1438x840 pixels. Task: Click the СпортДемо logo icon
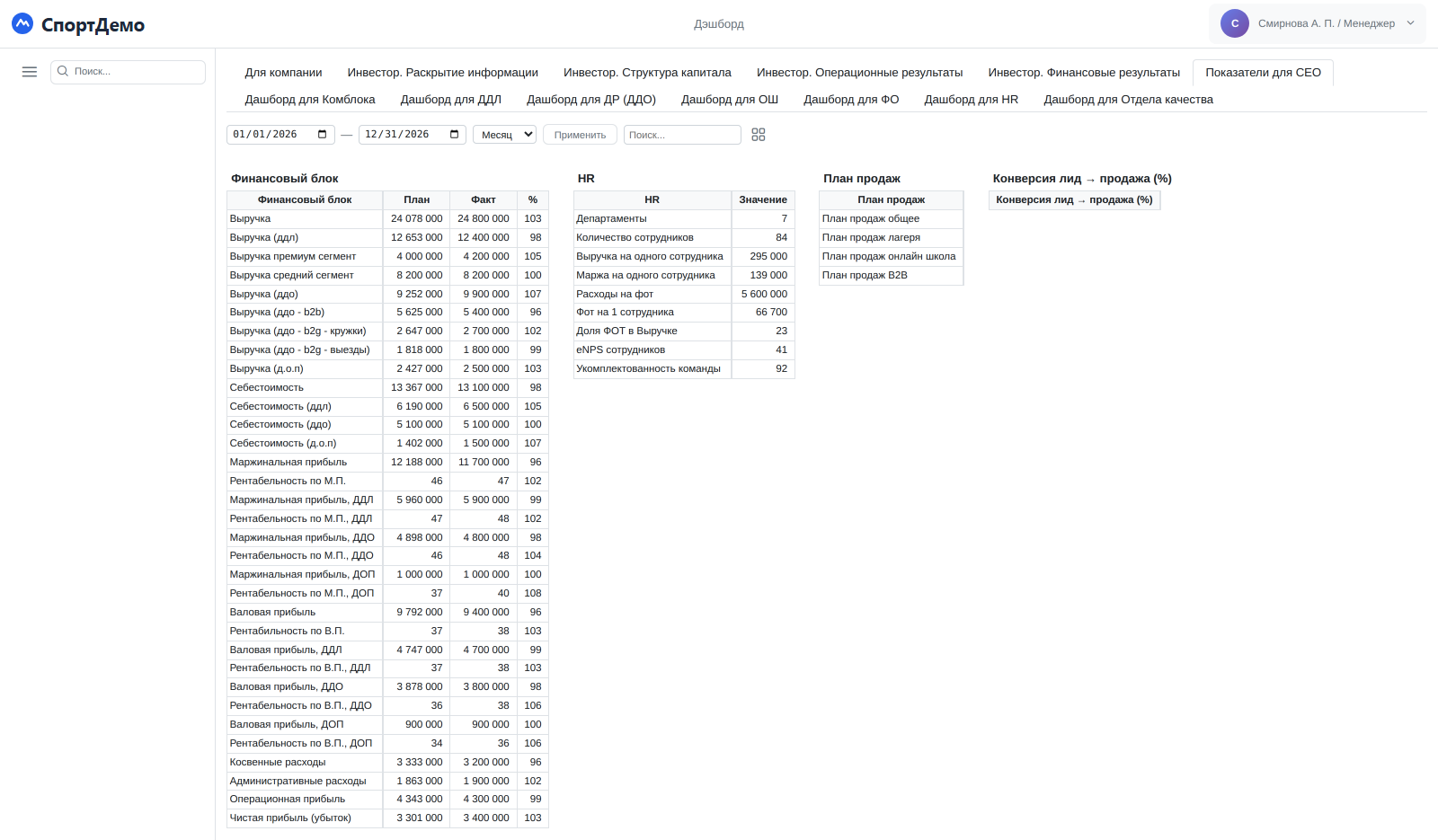click(x=22, y=24)
